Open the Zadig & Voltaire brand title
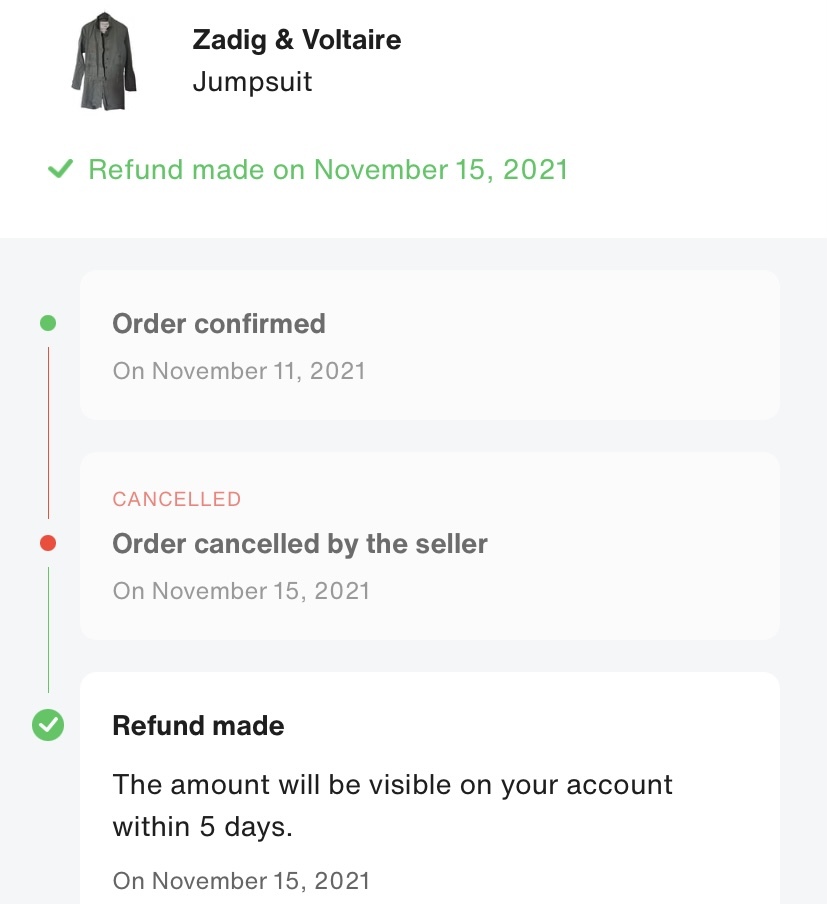Image resolution: width=827 pixels, height=904 pixels. click(296, 40)
